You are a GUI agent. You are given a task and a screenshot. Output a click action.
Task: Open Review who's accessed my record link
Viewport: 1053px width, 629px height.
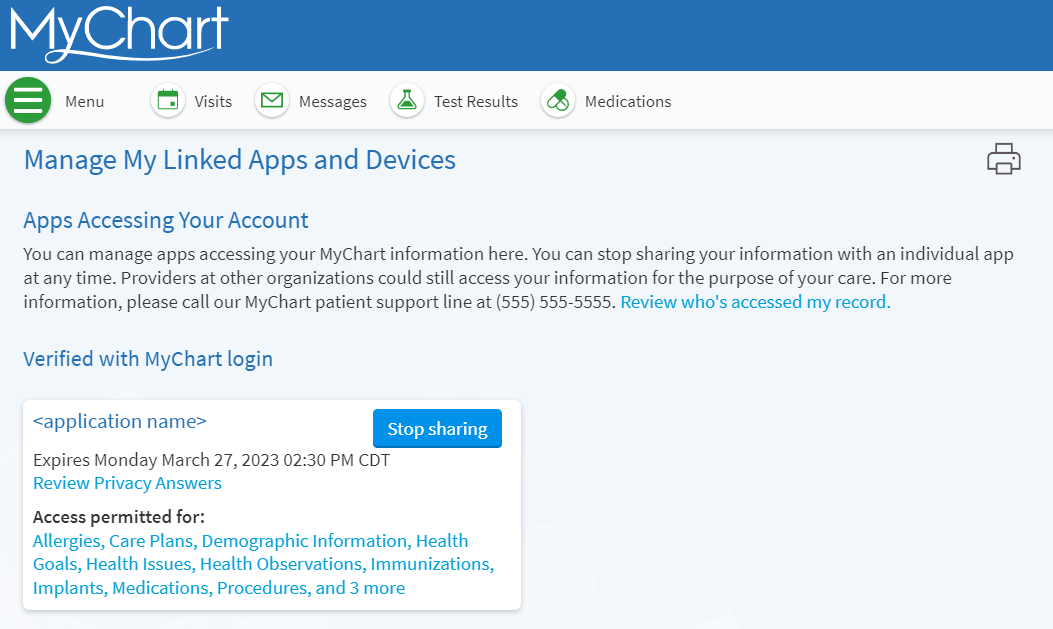(756, 302)
